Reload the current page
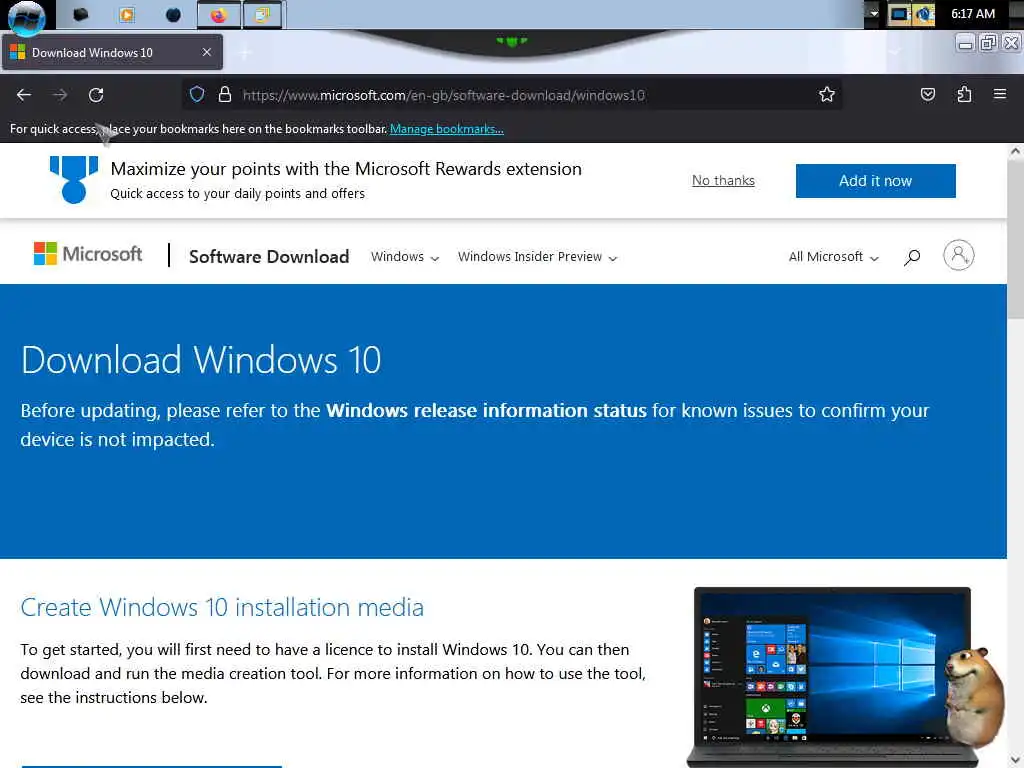 96,95
